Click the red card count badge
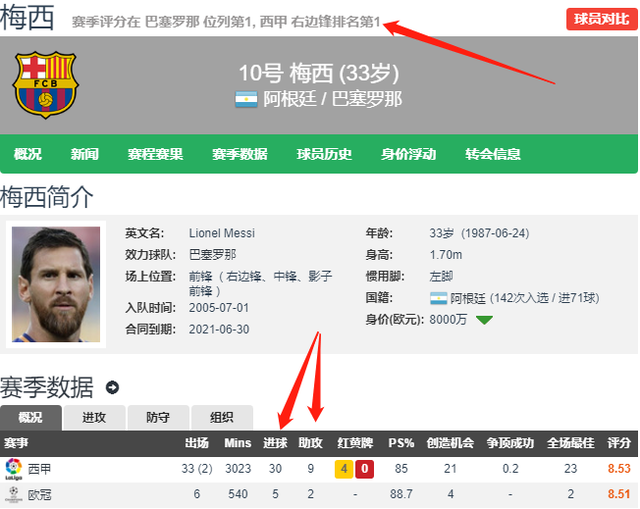 coord(364,469)
